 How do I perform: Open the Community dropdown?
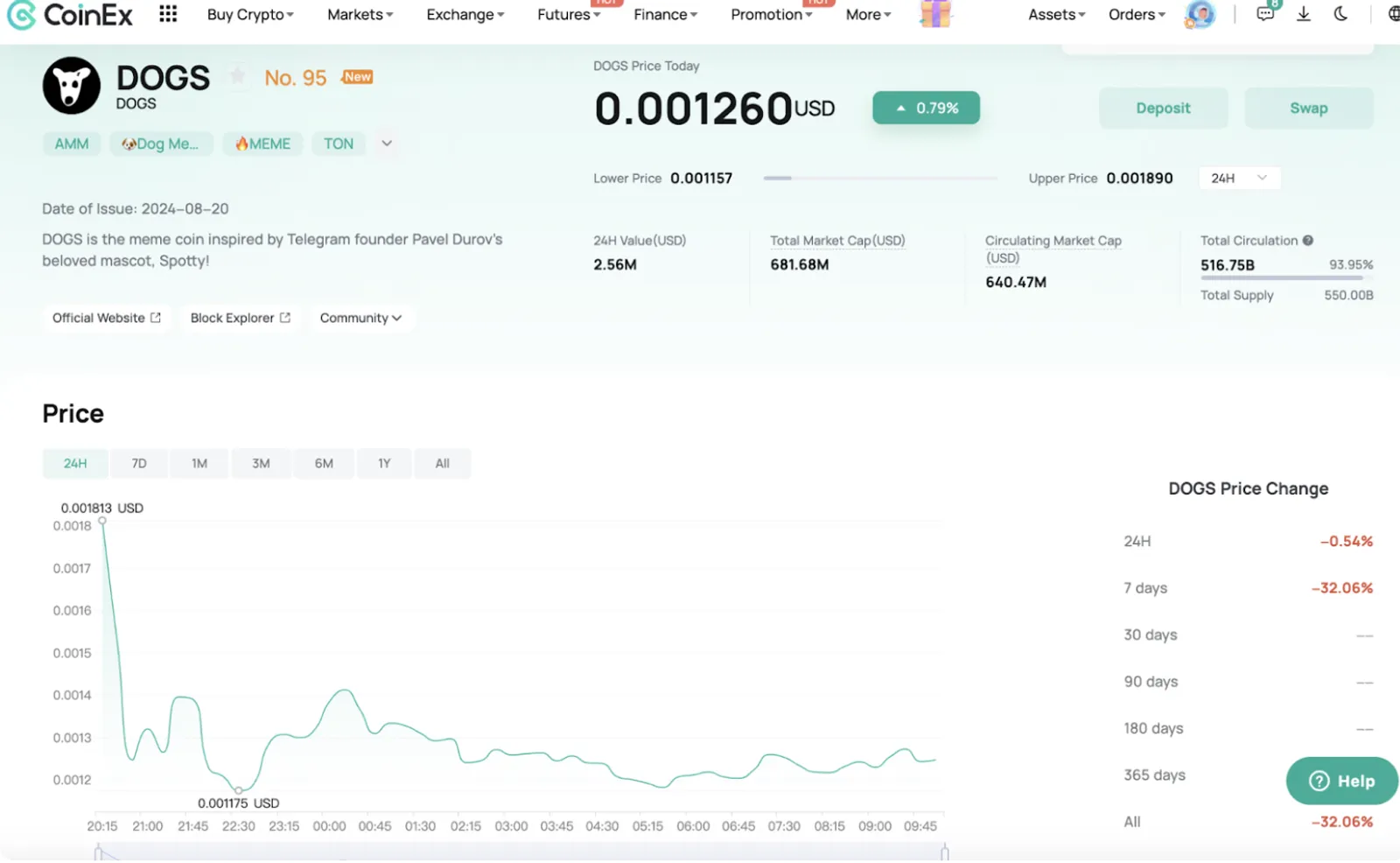pyautogui.click(x=360, y=318)
